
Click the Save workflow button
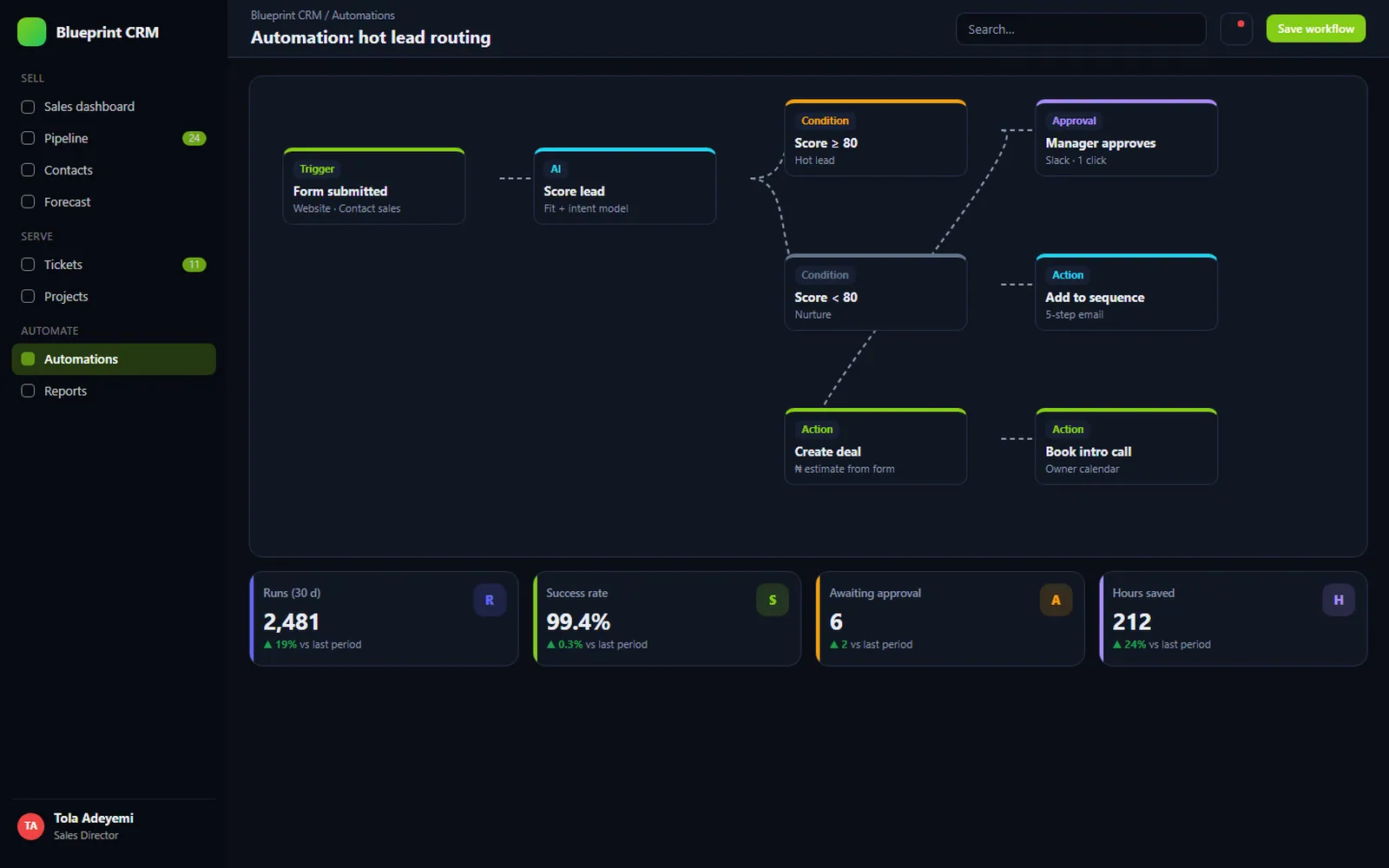[x=1315, y=29]
